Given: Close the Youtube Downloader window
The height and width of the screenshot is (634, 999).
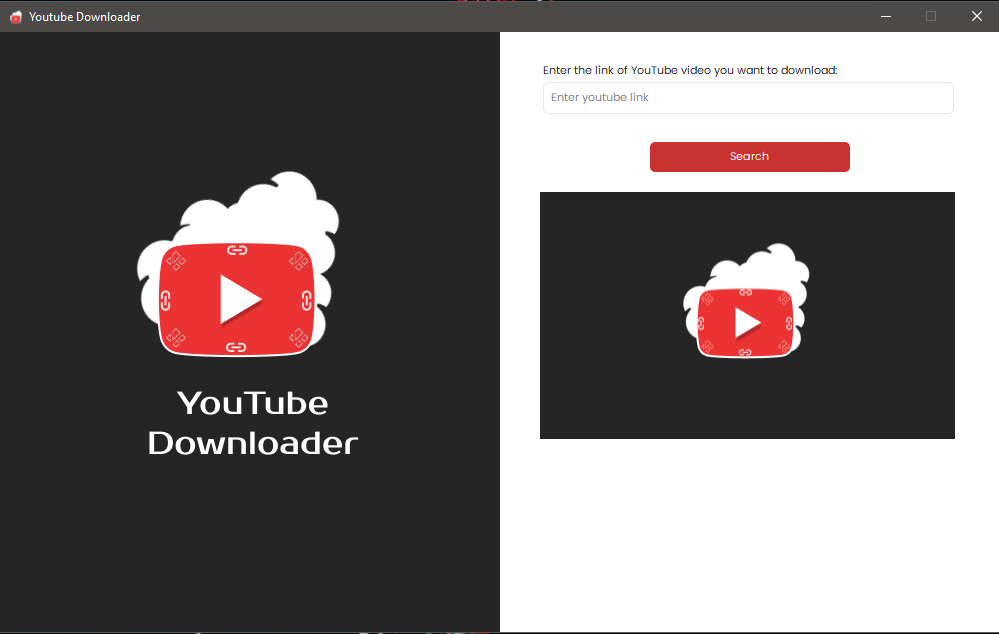Looking at the screenshot, I should [977, 17].
